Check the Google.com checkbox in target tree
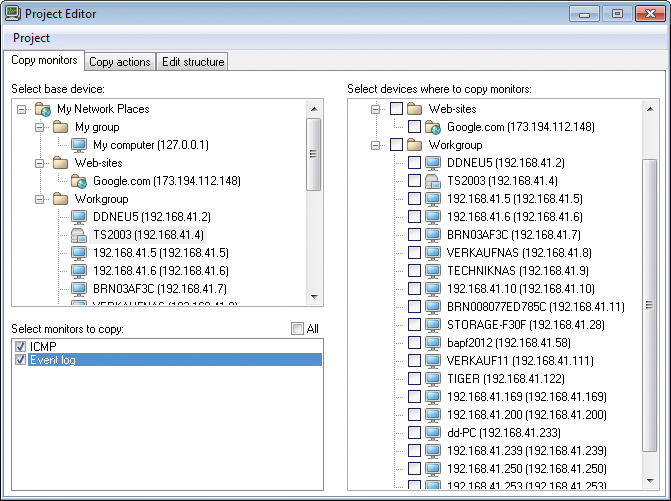This screenshot has height=501, width=671. (x=414, y=127)
